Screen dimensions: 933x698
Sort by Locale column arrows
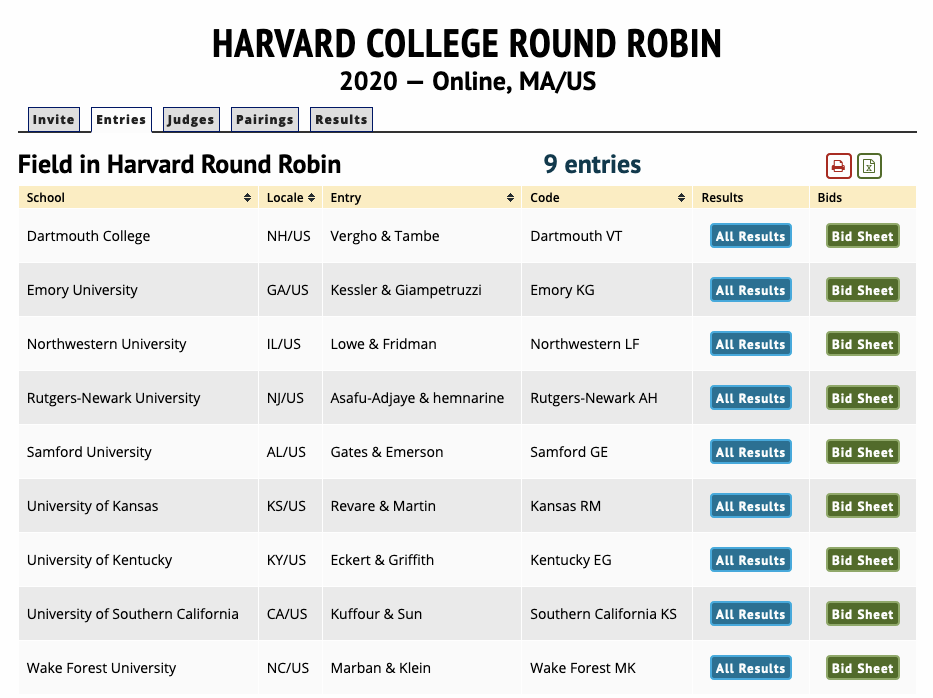(x=311, y=198)
